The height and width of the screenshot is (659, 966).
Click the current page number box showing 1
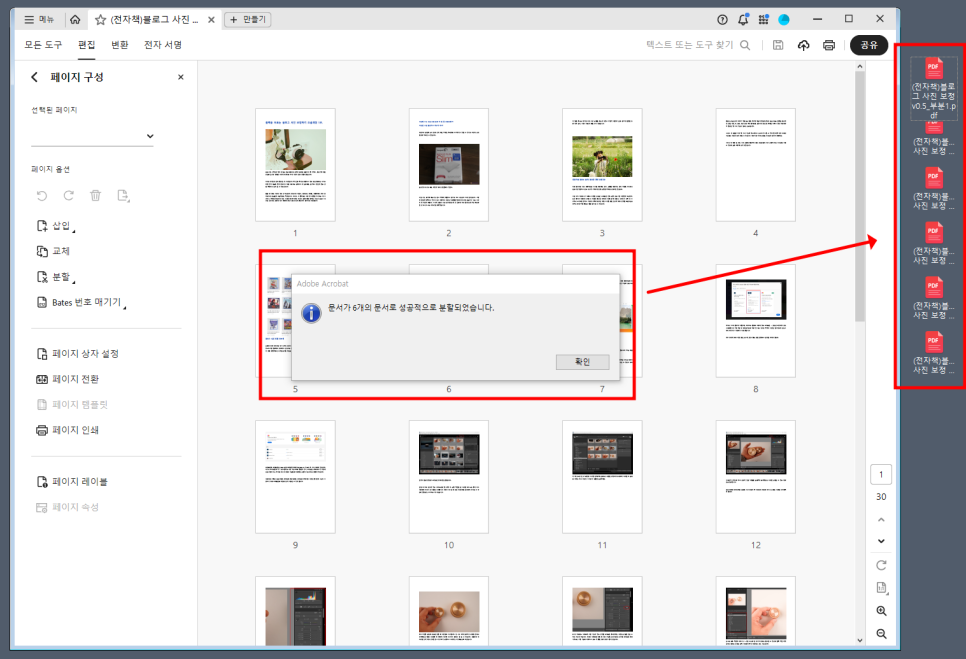click(x=881, y=474)
